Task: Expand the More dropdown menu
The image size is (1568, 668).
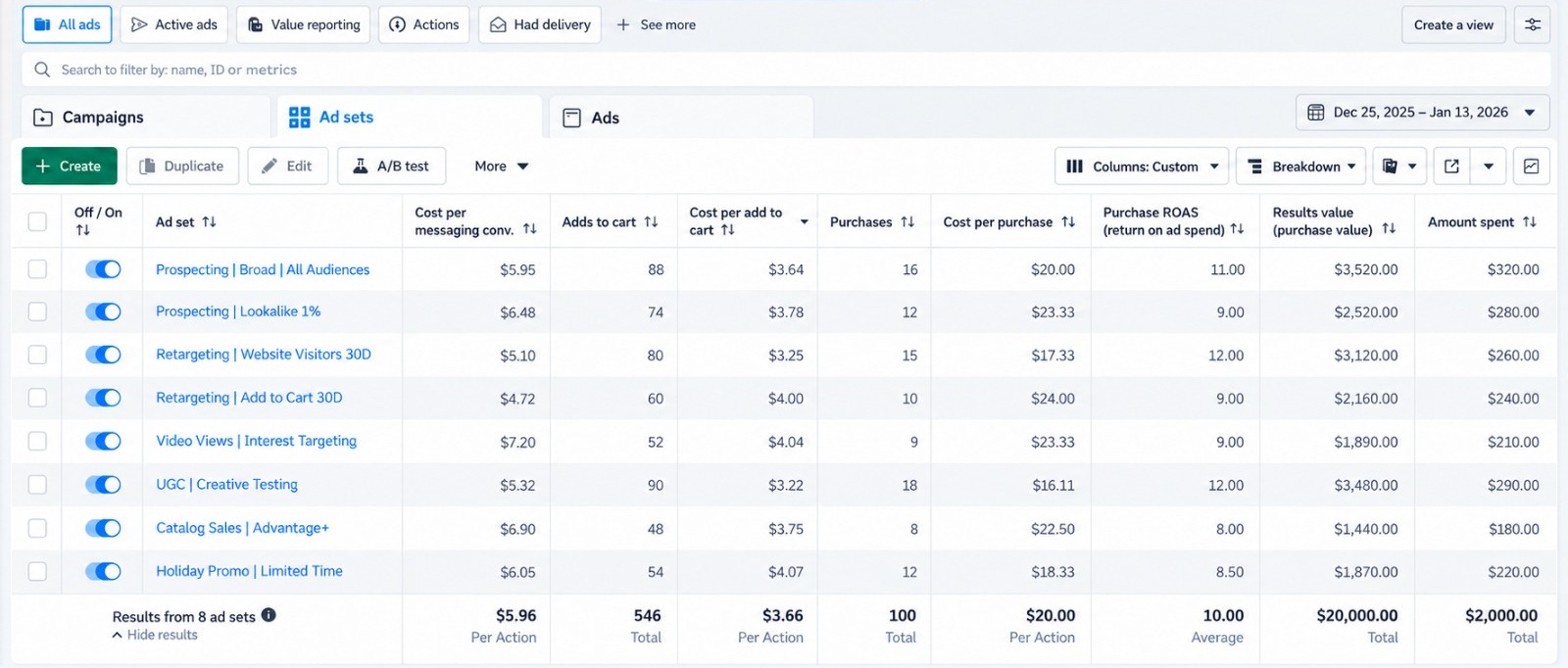Action: point(501,167)
